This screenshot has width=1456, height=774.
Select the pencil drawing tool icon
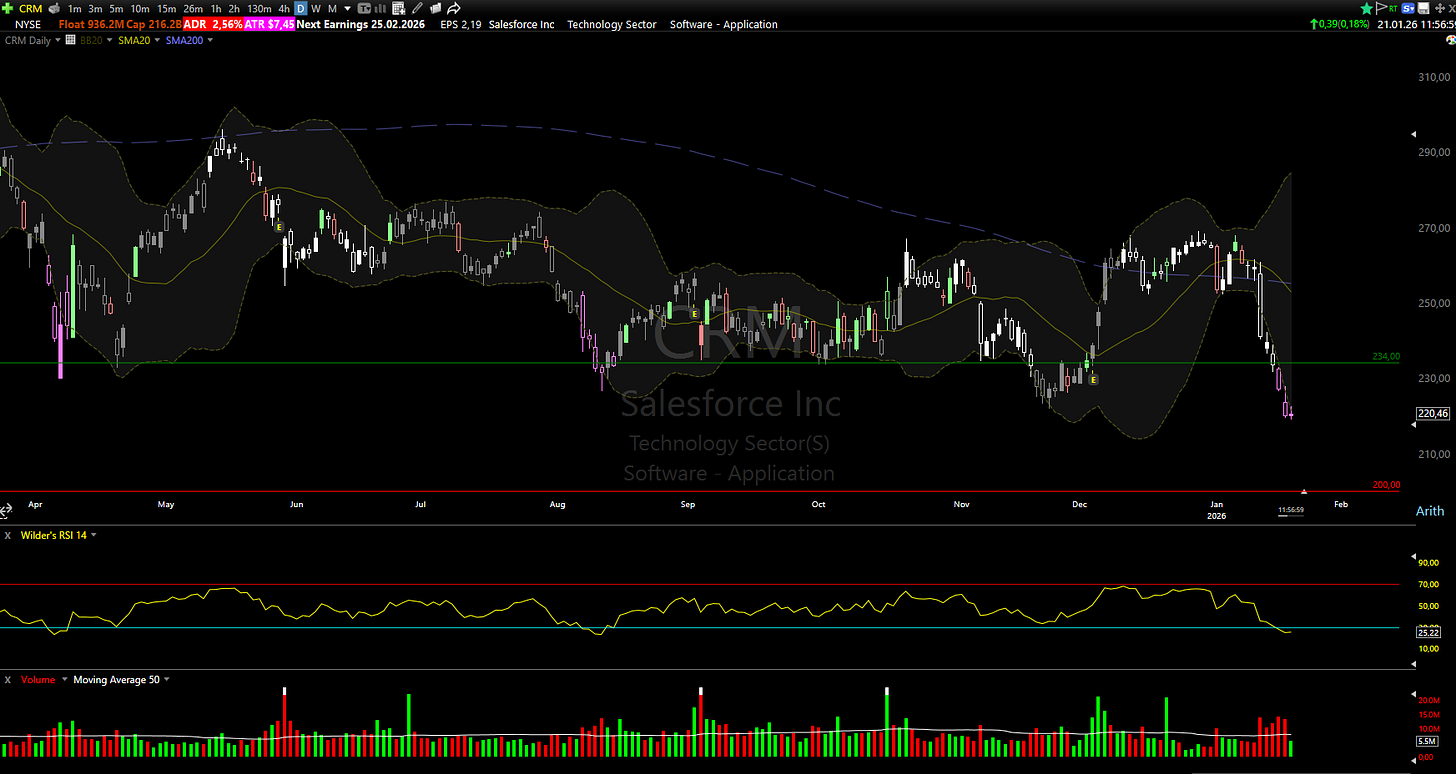click(x=416, y=8)
